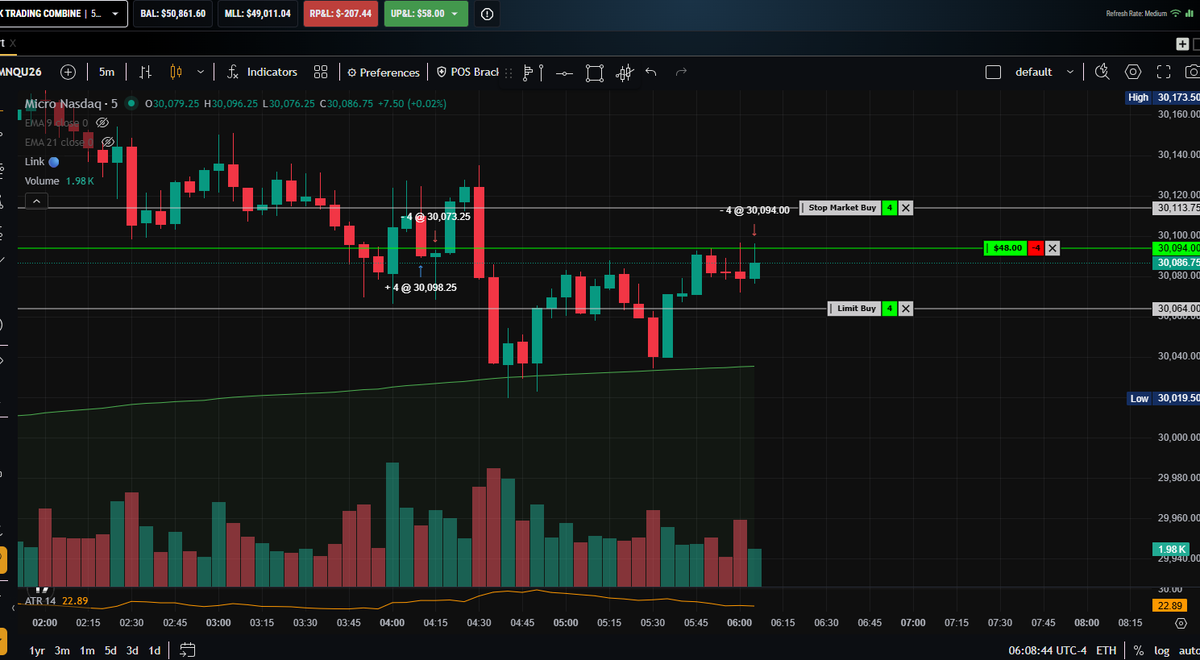1200x660 pixels.
Task: Select the 5d date range
Action: [x=110, y=650]
